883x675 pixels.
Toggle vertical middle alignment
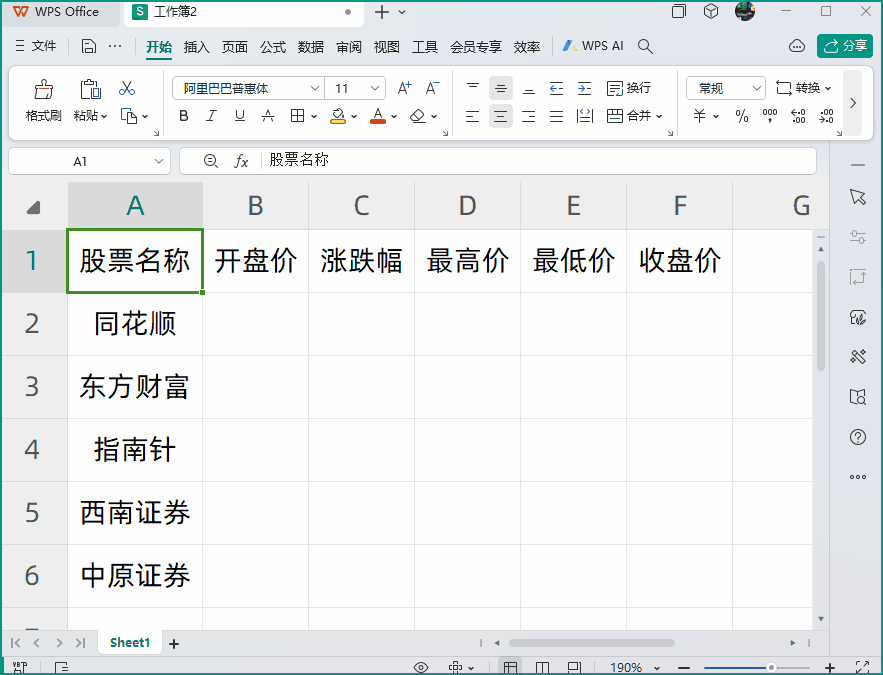click(x=501, y=88)
